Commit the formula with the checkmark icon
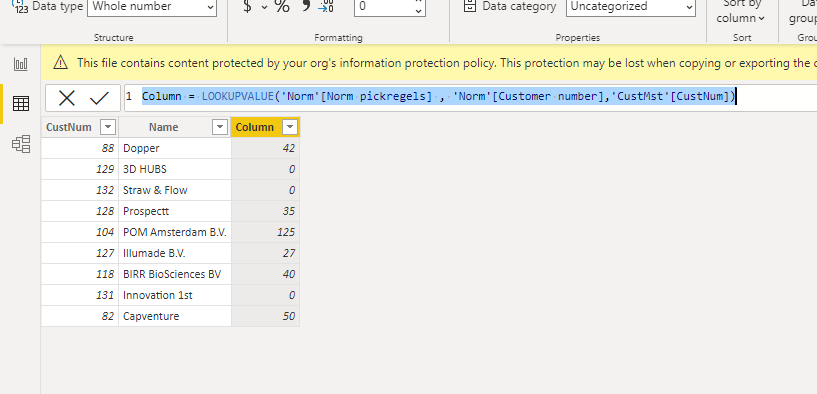 point(99,98)
